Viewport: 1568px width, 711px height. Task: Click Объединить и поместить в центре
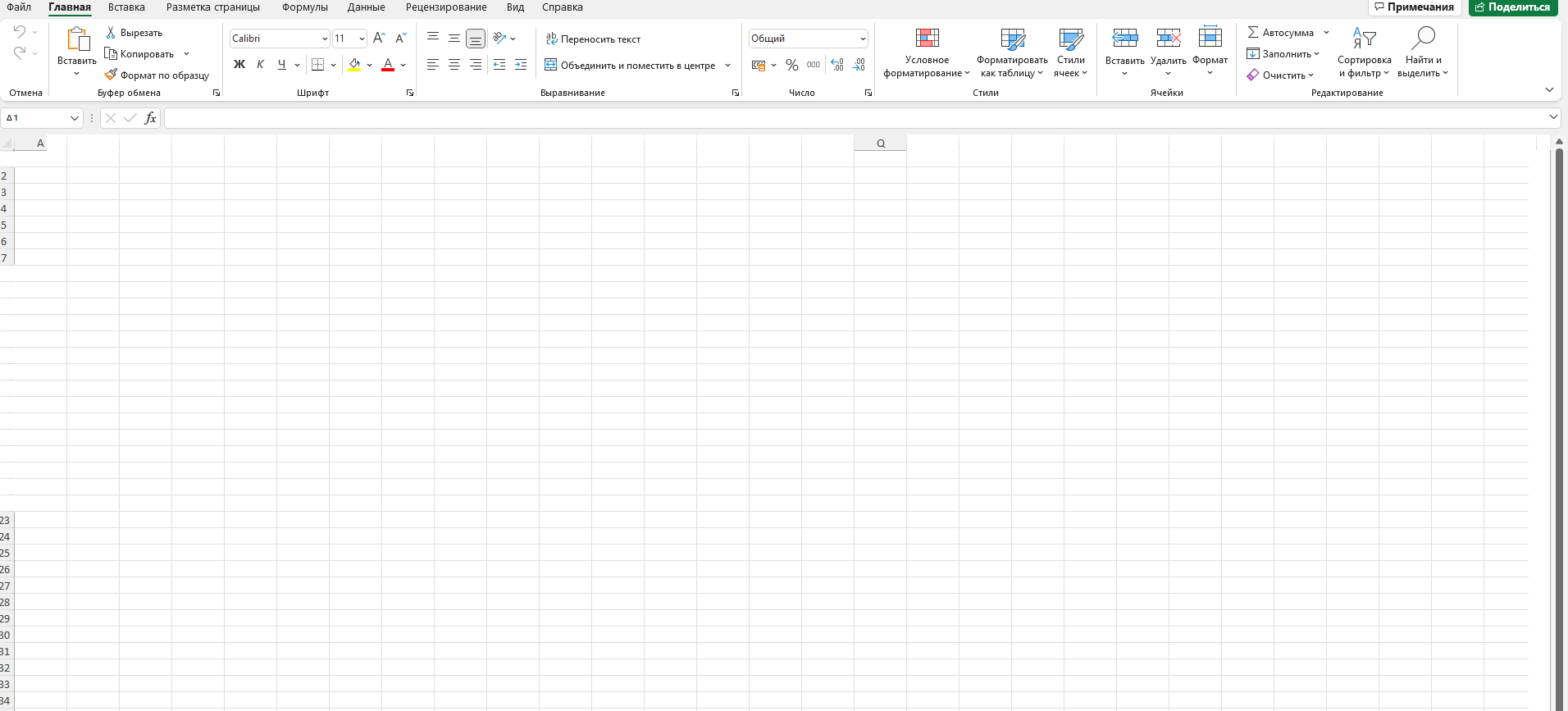630,66
